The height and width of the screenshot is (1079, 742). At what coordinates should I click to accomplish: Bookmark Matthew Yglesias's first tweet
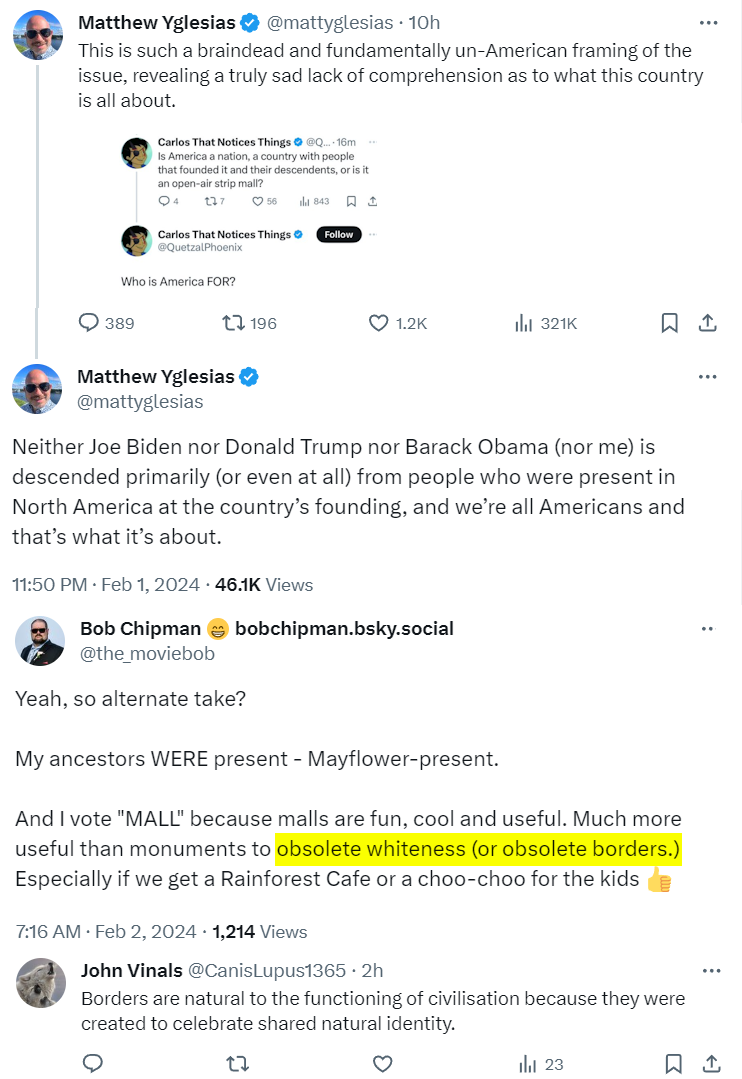pos(670,323)
